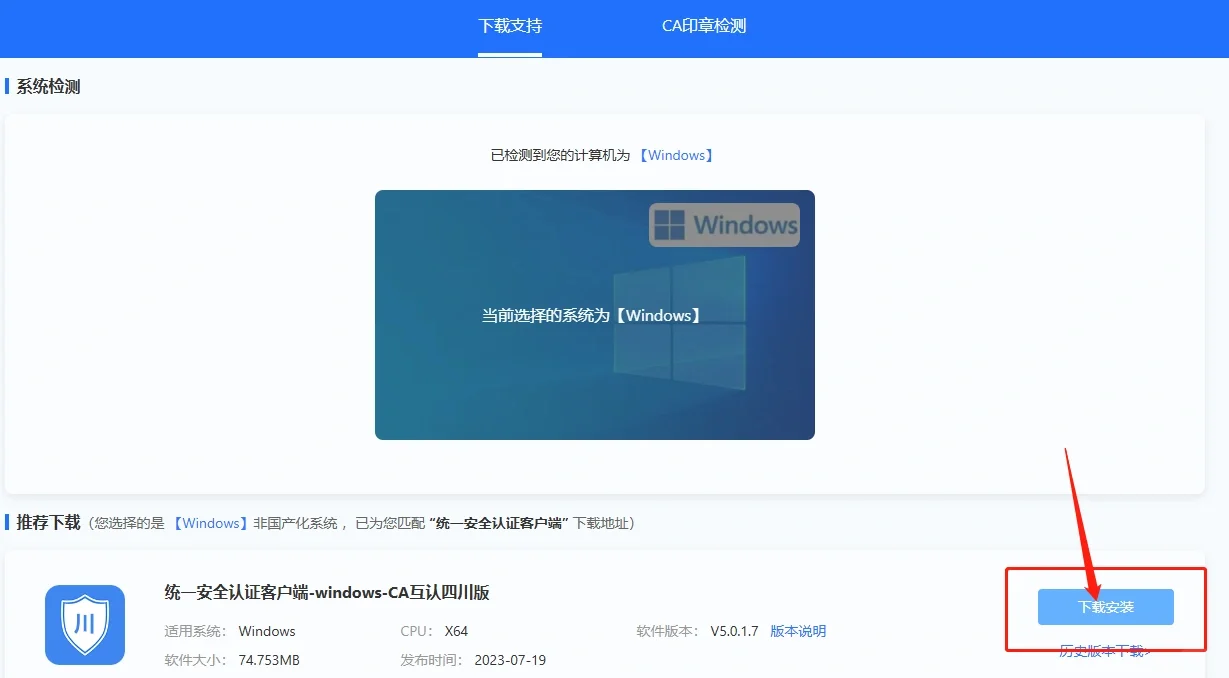Click the 下载安装 button
Image resolution: width=1229 pixels, height=678 pixels.
click(1105, 607)
